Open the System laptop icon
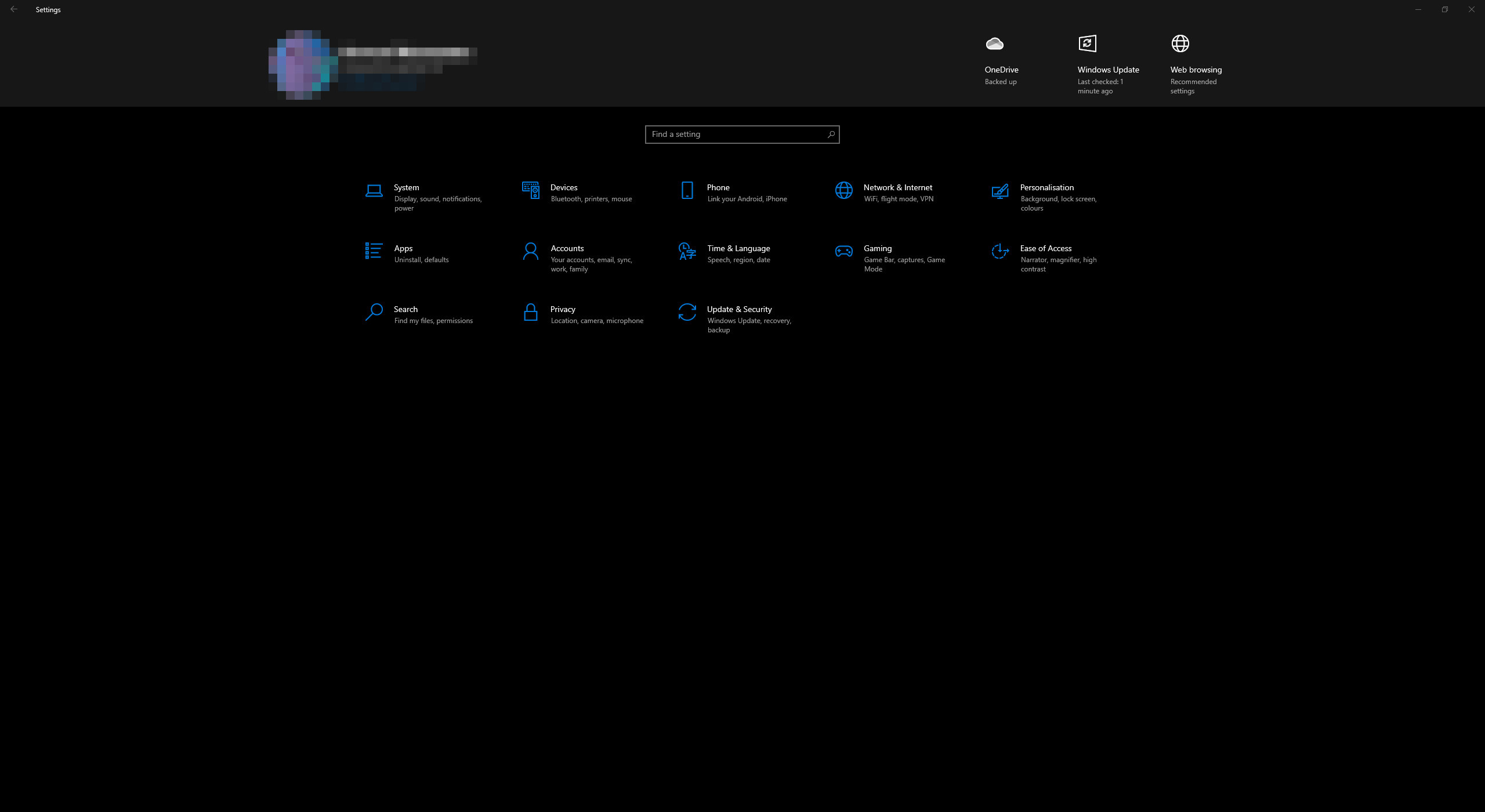This screenshot has width=1485, height=812. click(x=374, y=190)
